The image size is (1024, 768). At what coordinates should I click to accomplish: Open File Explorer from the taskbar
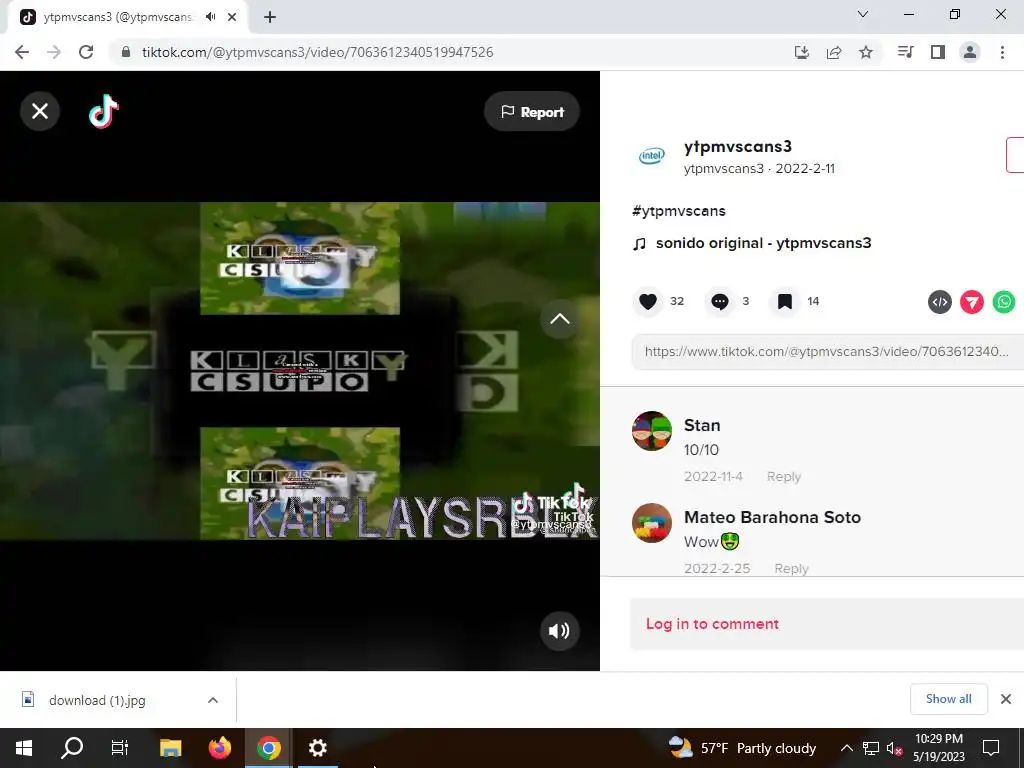[x=170, y=748]
